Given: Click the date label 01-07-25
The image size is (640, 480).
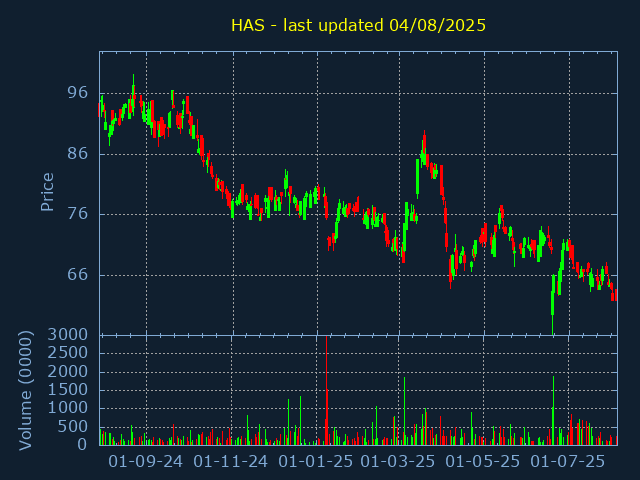Looking at the screenshot, I should tap(567, 462).
